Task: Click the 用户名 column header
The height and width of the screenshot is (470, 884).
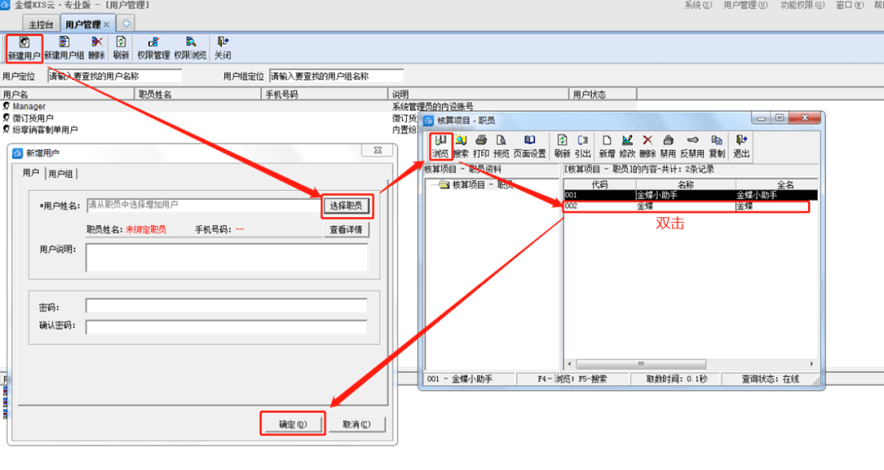Action: click(68, 94)
